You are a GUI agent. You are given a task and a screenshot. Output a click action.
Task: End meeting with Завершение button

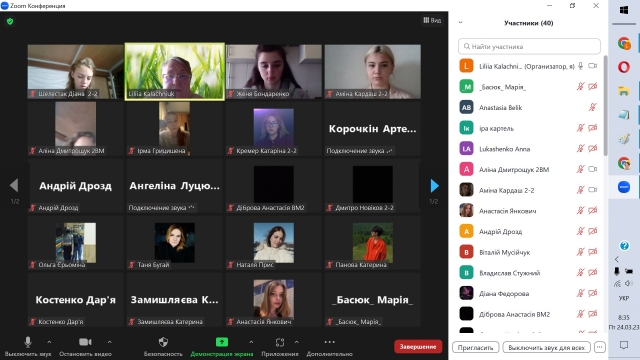click(x=418, y=347)
